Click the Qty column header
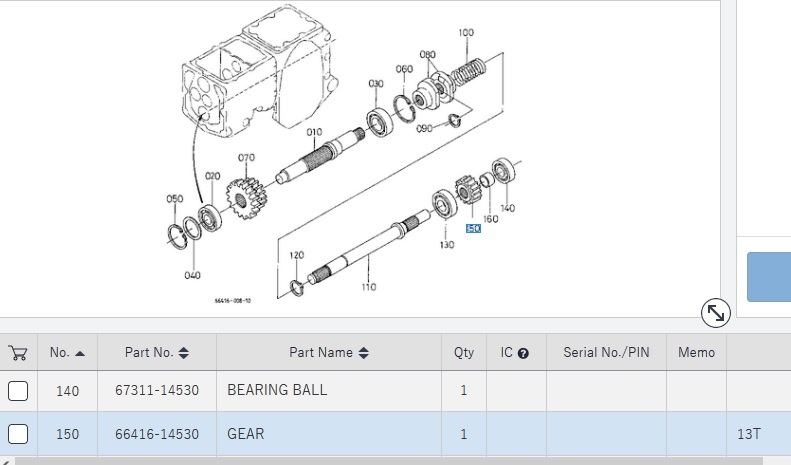This screenshot has height=465, width=791. (463, 353)
